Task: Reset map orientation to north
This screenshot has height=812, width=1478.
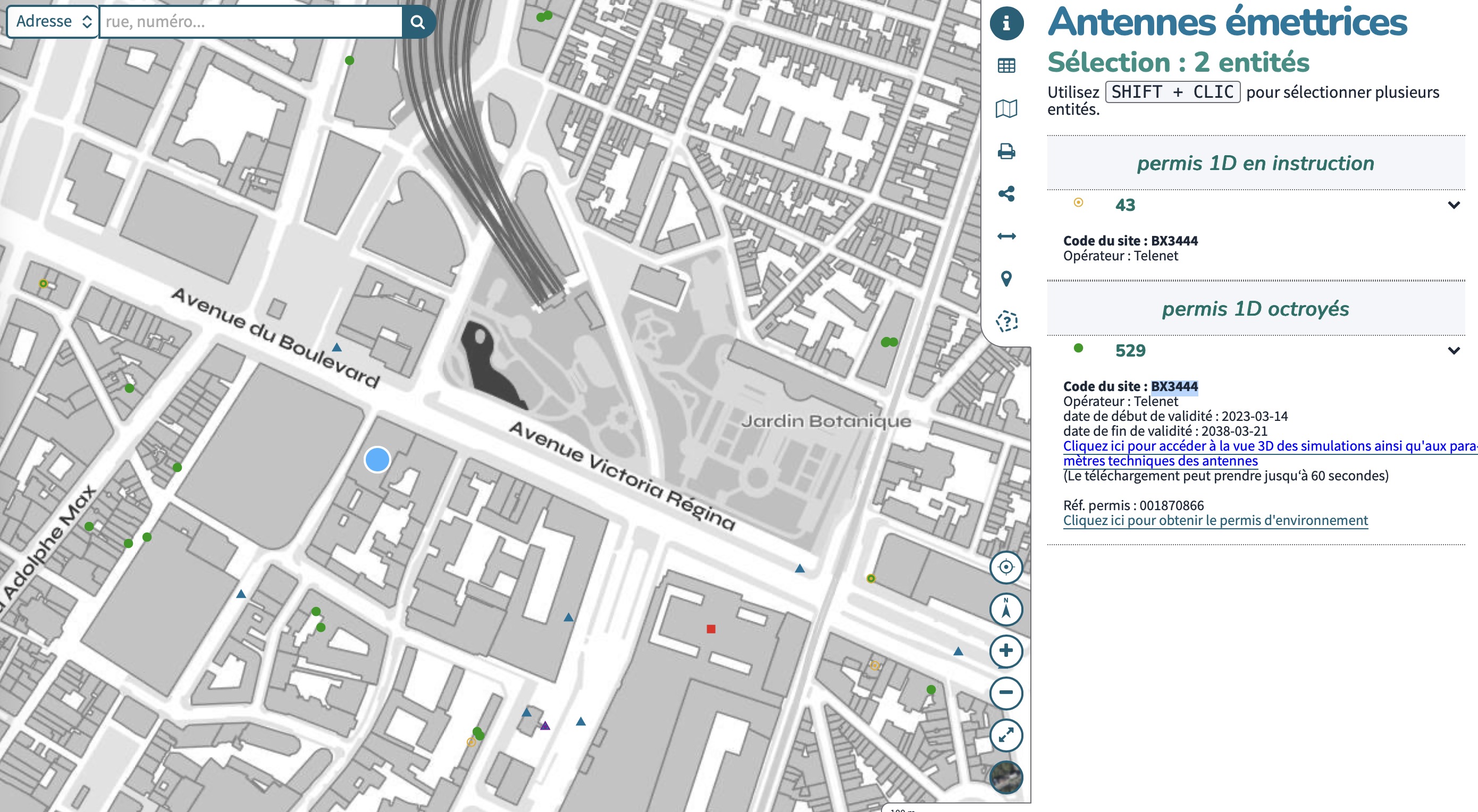Action: click(x=1006, y=609)
